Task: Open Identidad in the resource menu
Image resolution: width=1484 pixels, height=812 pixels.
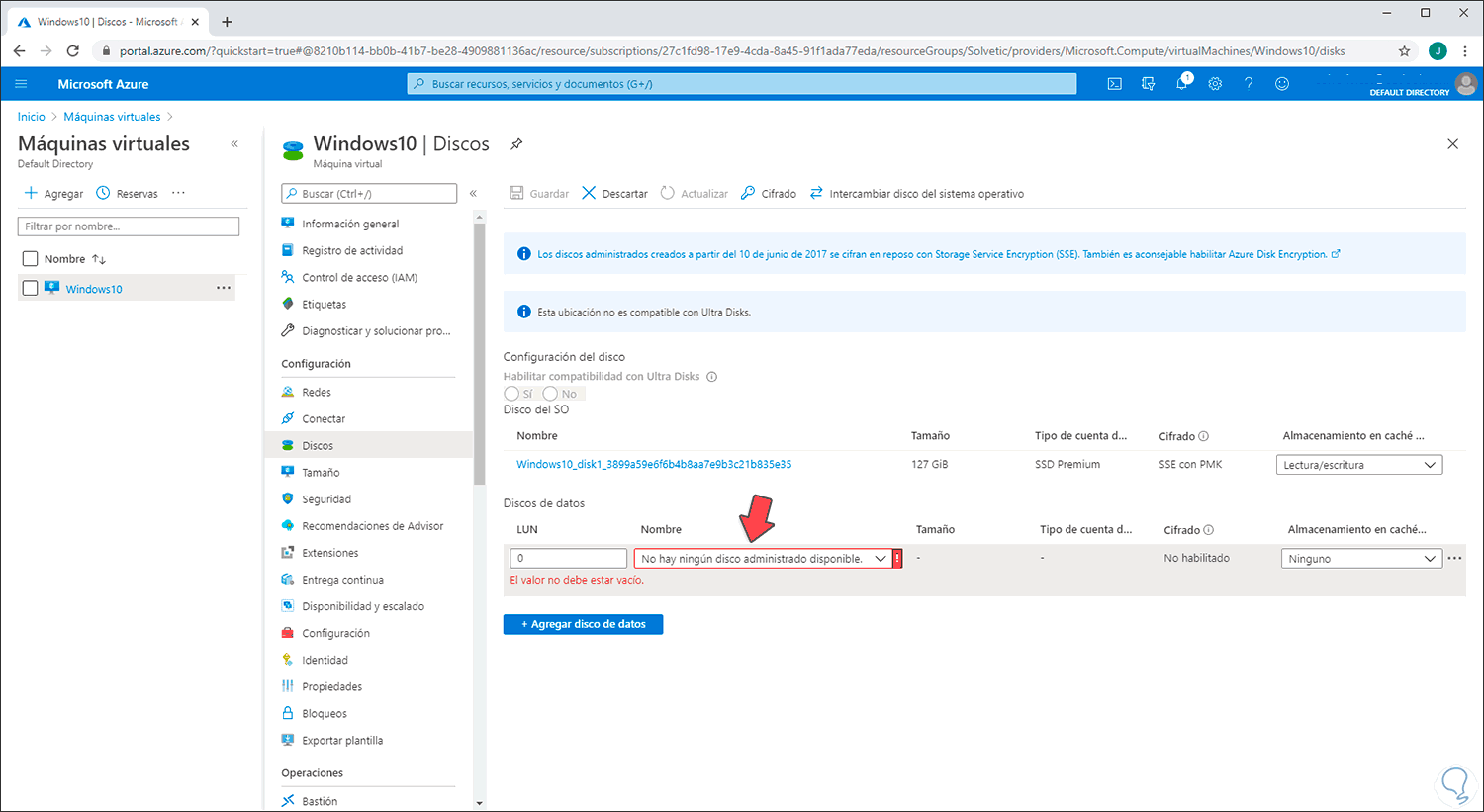Action: [325, 660]
